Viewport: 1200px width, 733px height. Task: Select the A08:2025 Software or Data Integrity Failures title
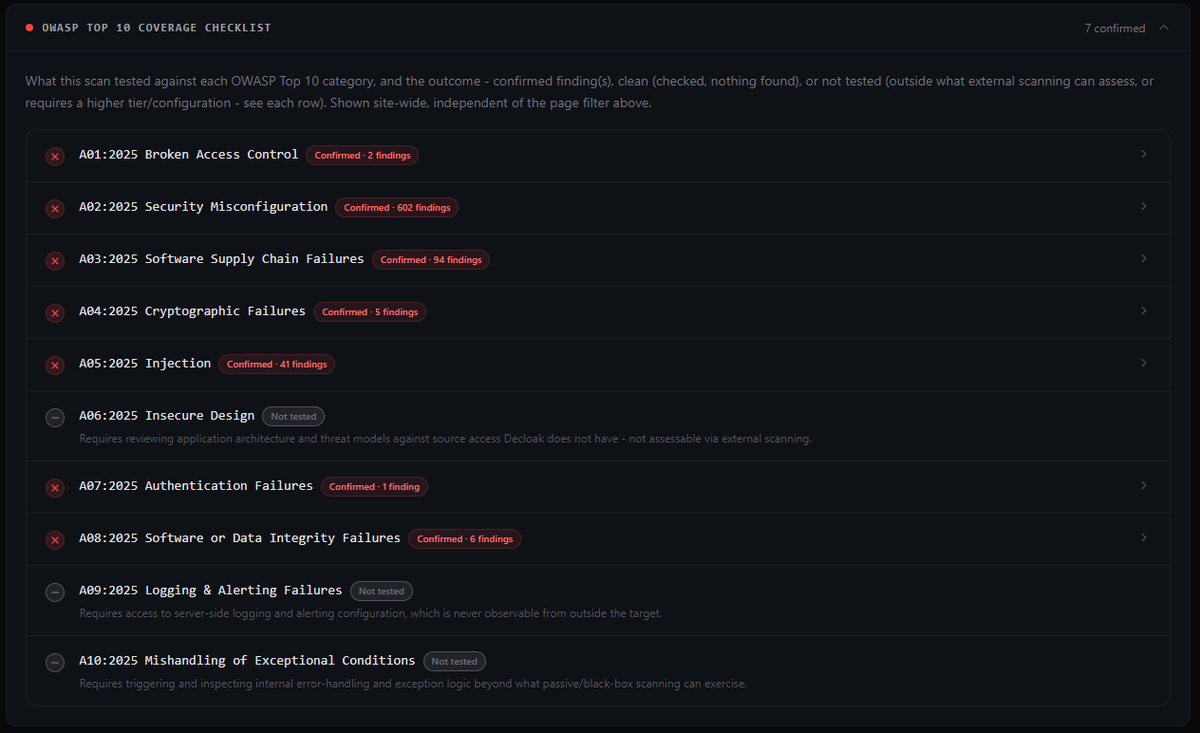point(240,538)
